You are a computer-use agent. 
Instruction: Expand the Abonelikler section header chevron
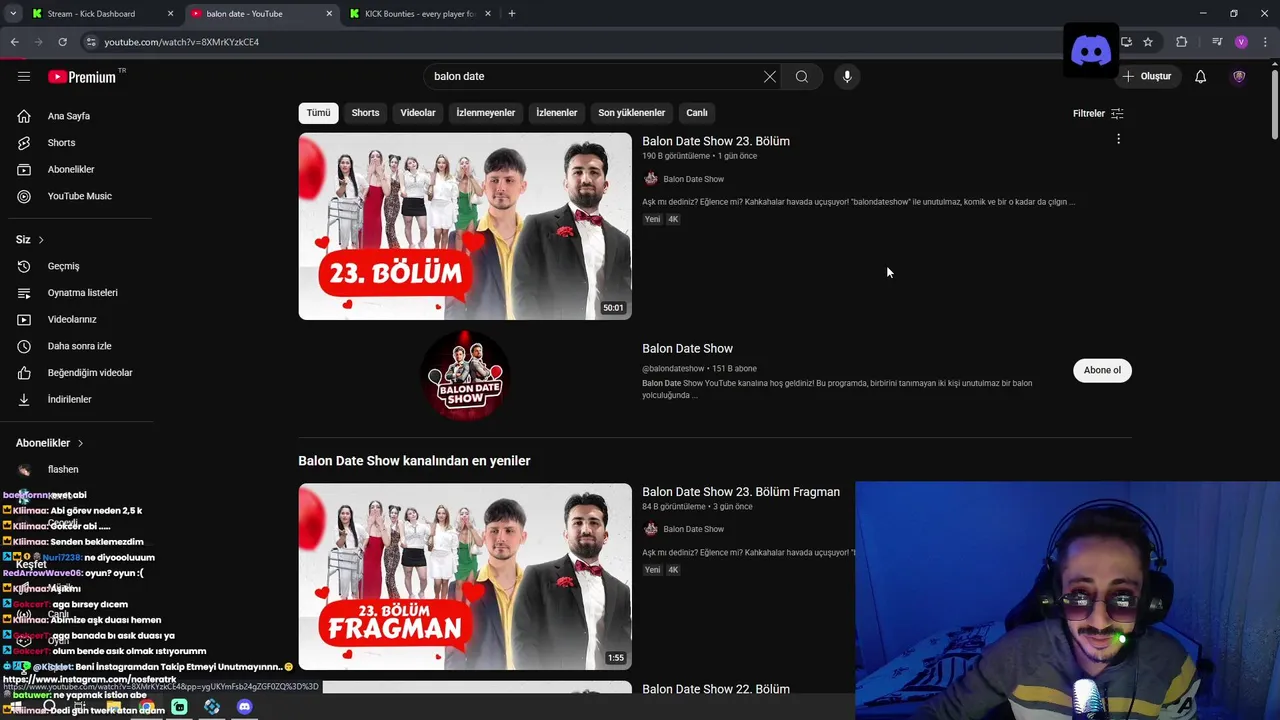point(80,443)
